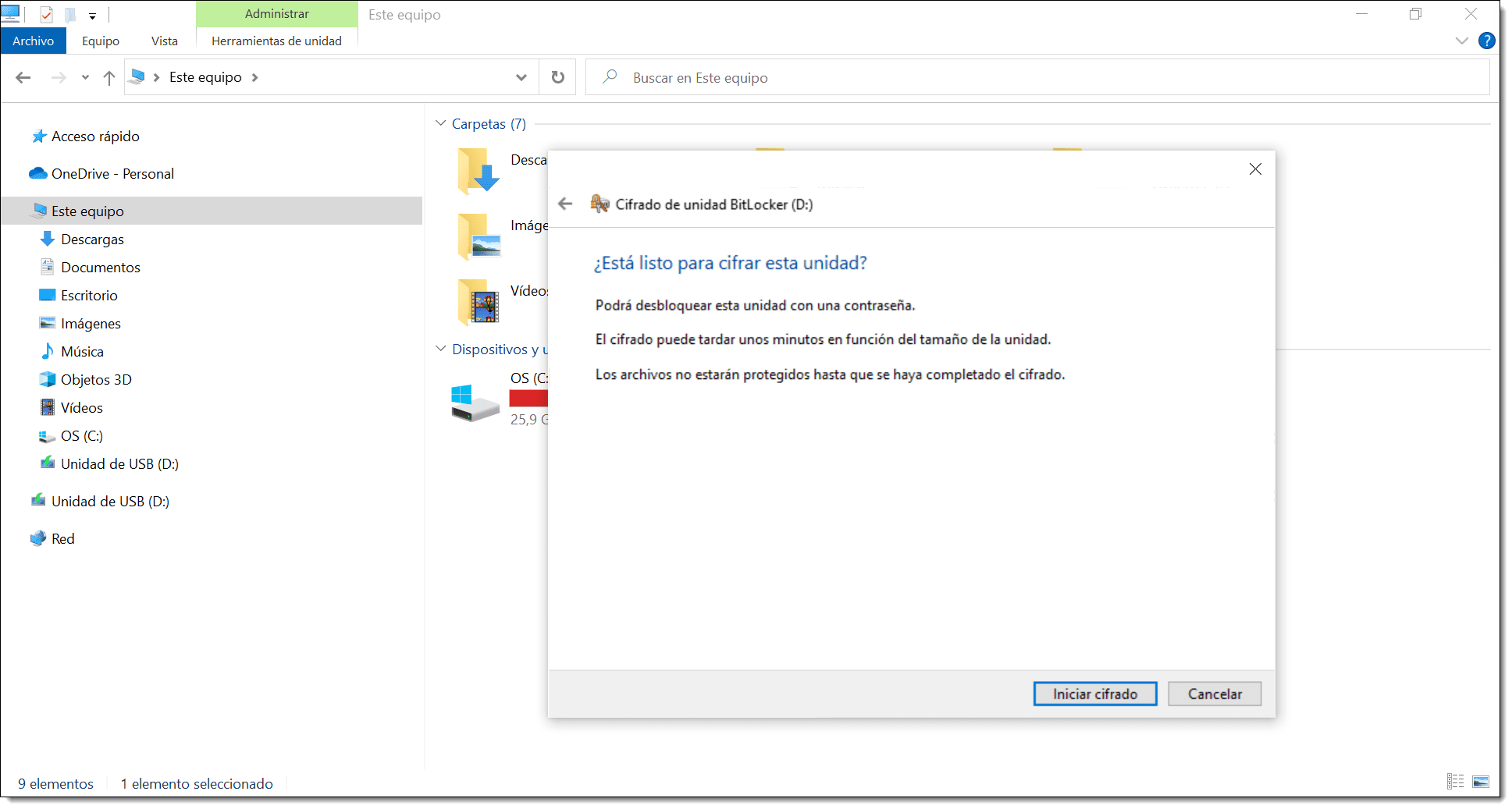Screen dimensions: 1512x809
Task: Click the Red network icon
Action: 38,538
